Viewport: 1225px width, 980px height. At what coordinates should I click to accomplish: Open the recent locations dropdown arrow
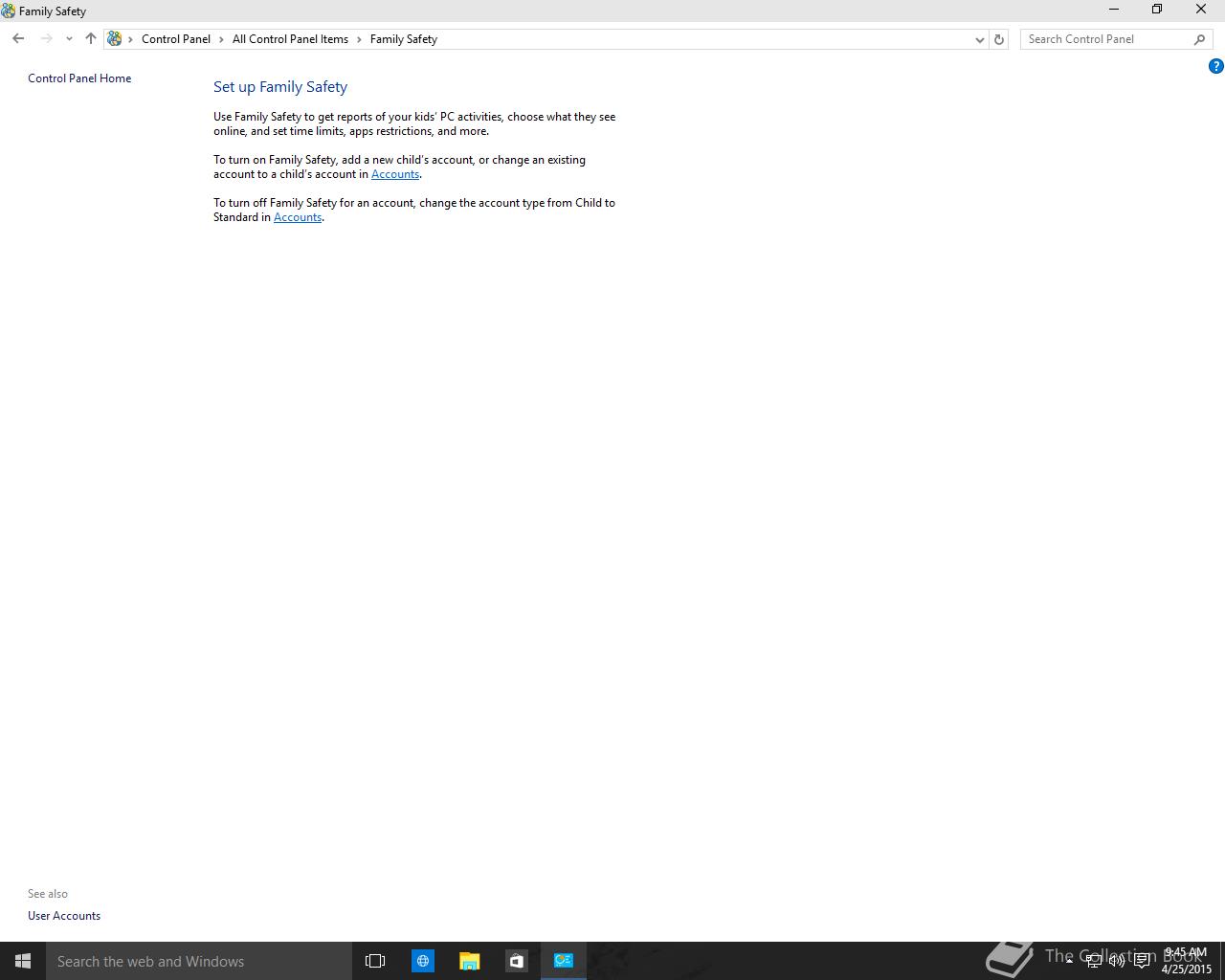(x=69, y=39)
